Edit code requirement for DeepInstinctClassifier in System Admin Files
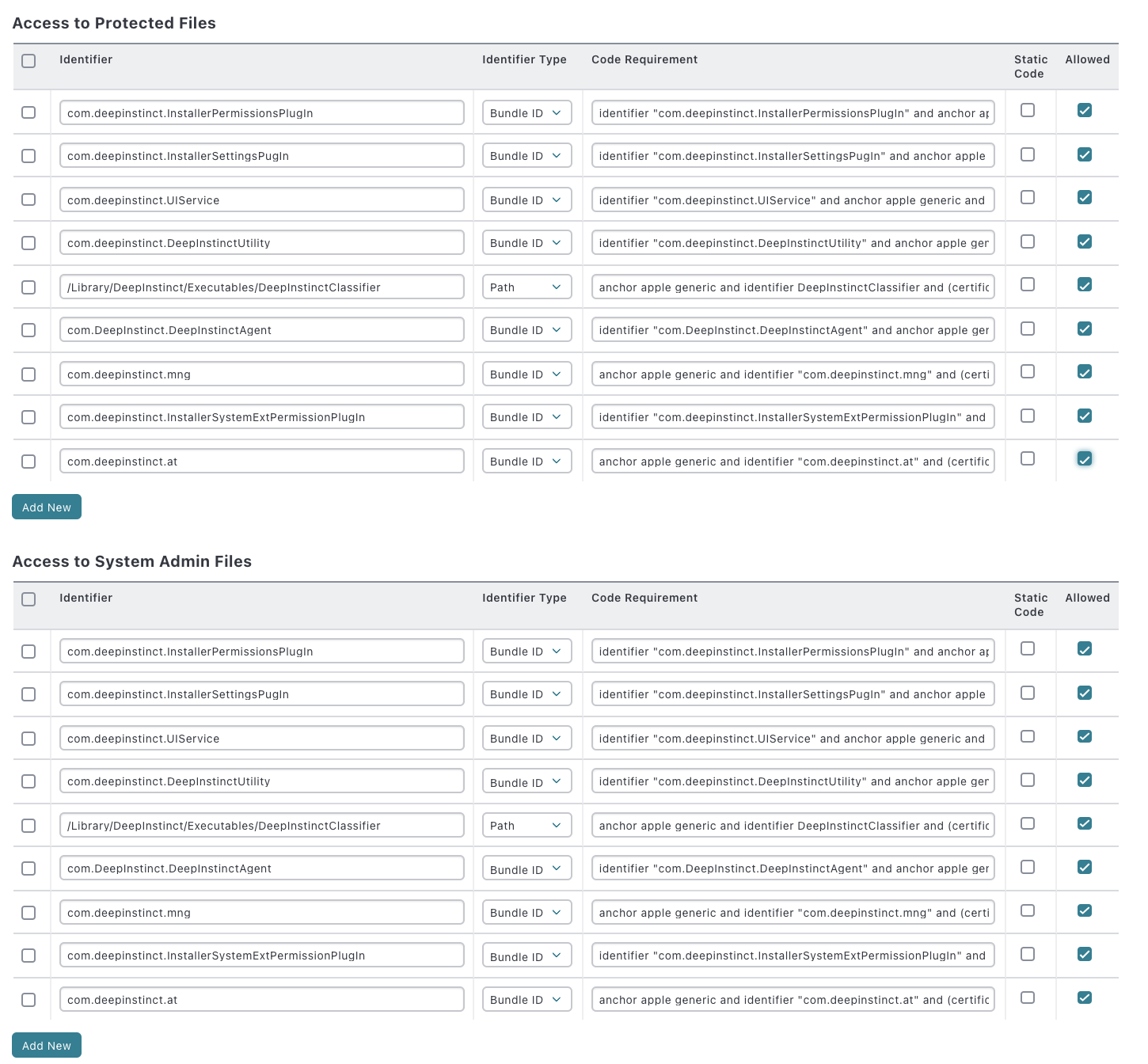The image size is (1148, 1064). click(793, 825)
